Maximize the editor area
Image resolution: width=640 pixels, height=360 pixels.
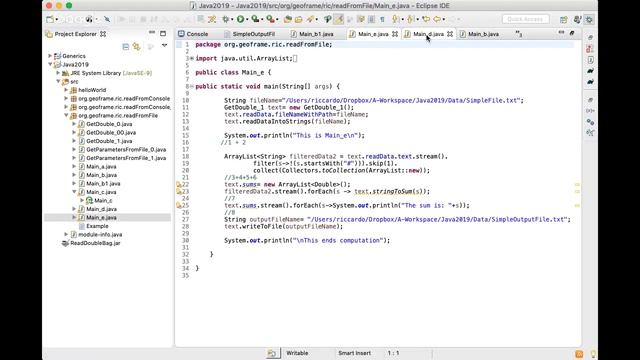tap(572, 33)
